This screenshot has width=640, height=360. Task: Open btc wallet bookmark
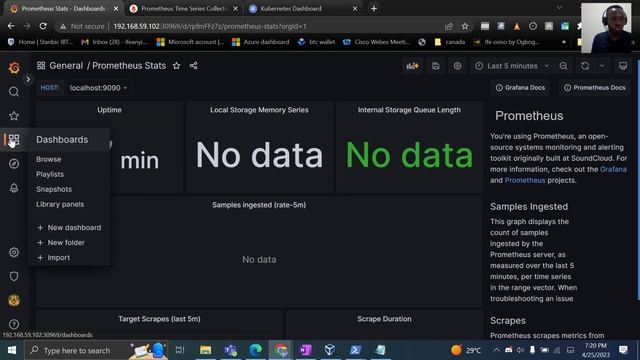coord(316,42)
